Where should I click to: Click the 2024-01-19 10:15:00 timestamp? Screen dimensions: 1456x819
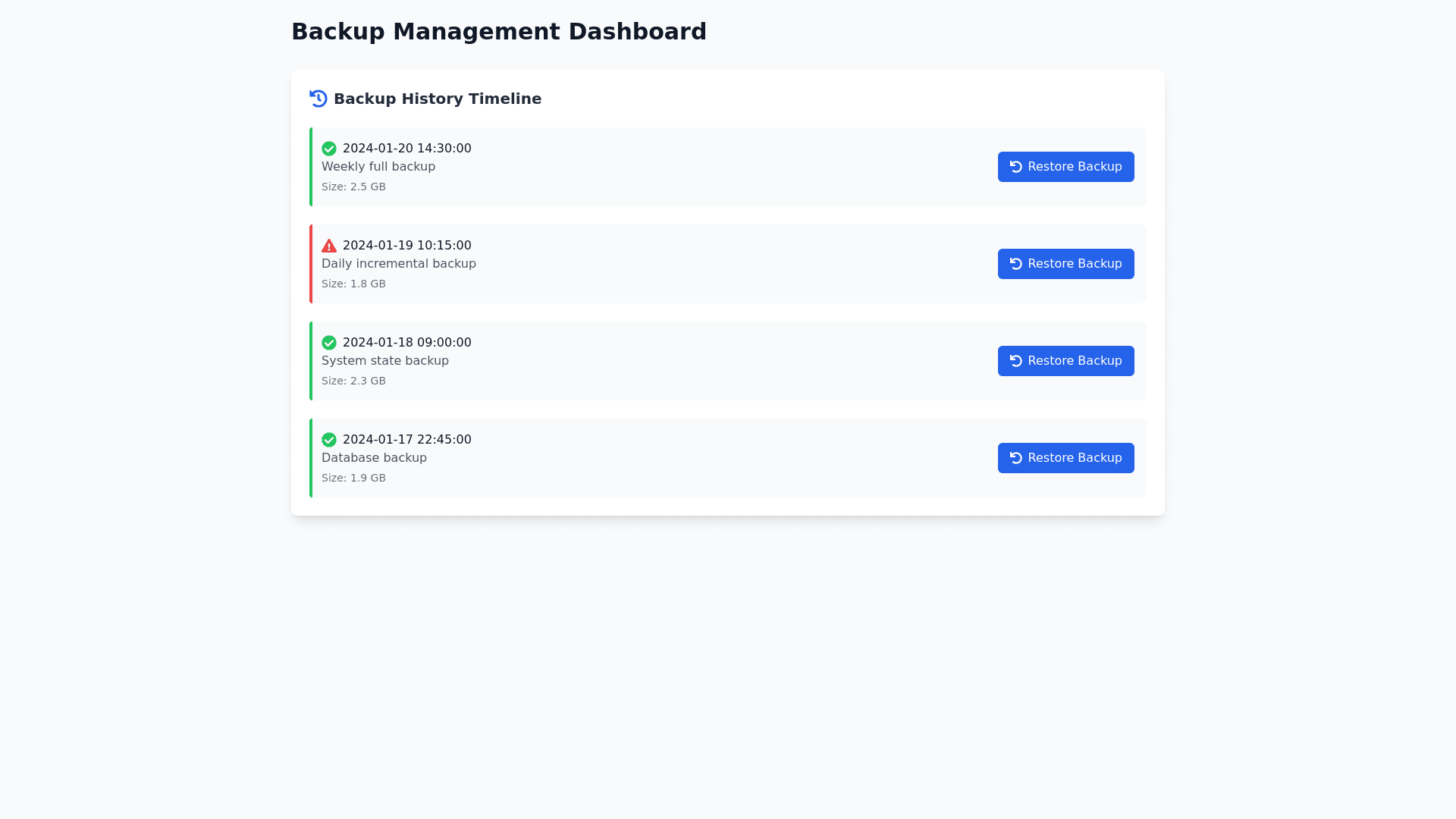[x=406, y=246]
